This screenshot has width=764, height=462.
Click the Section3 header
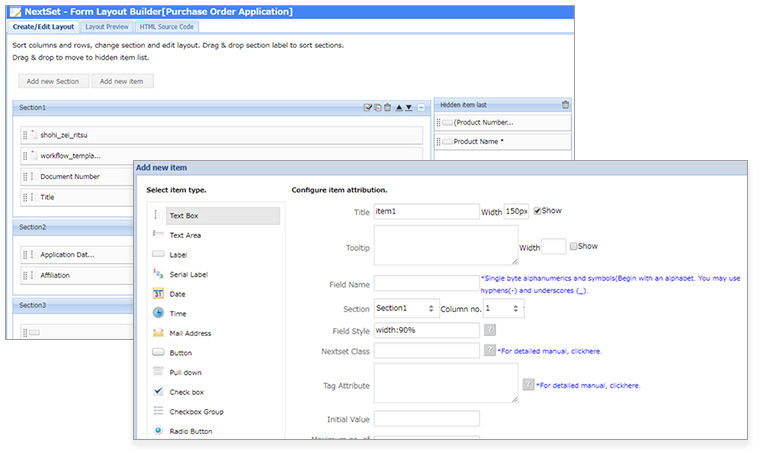coord(73,305)
